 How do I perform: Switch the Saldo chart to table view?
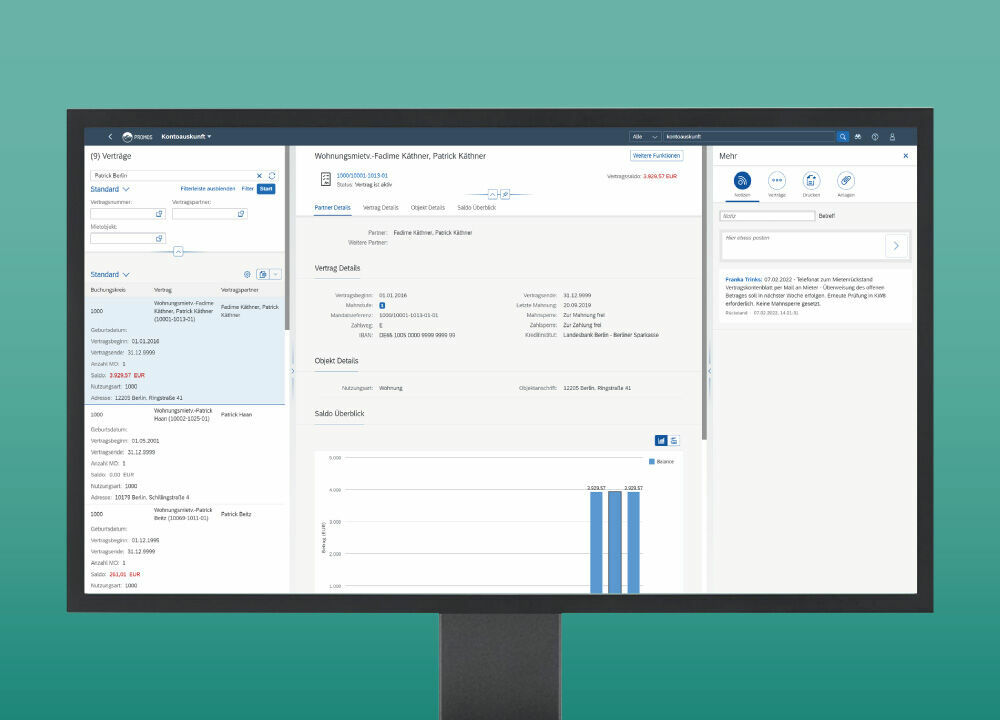[672, 440]
